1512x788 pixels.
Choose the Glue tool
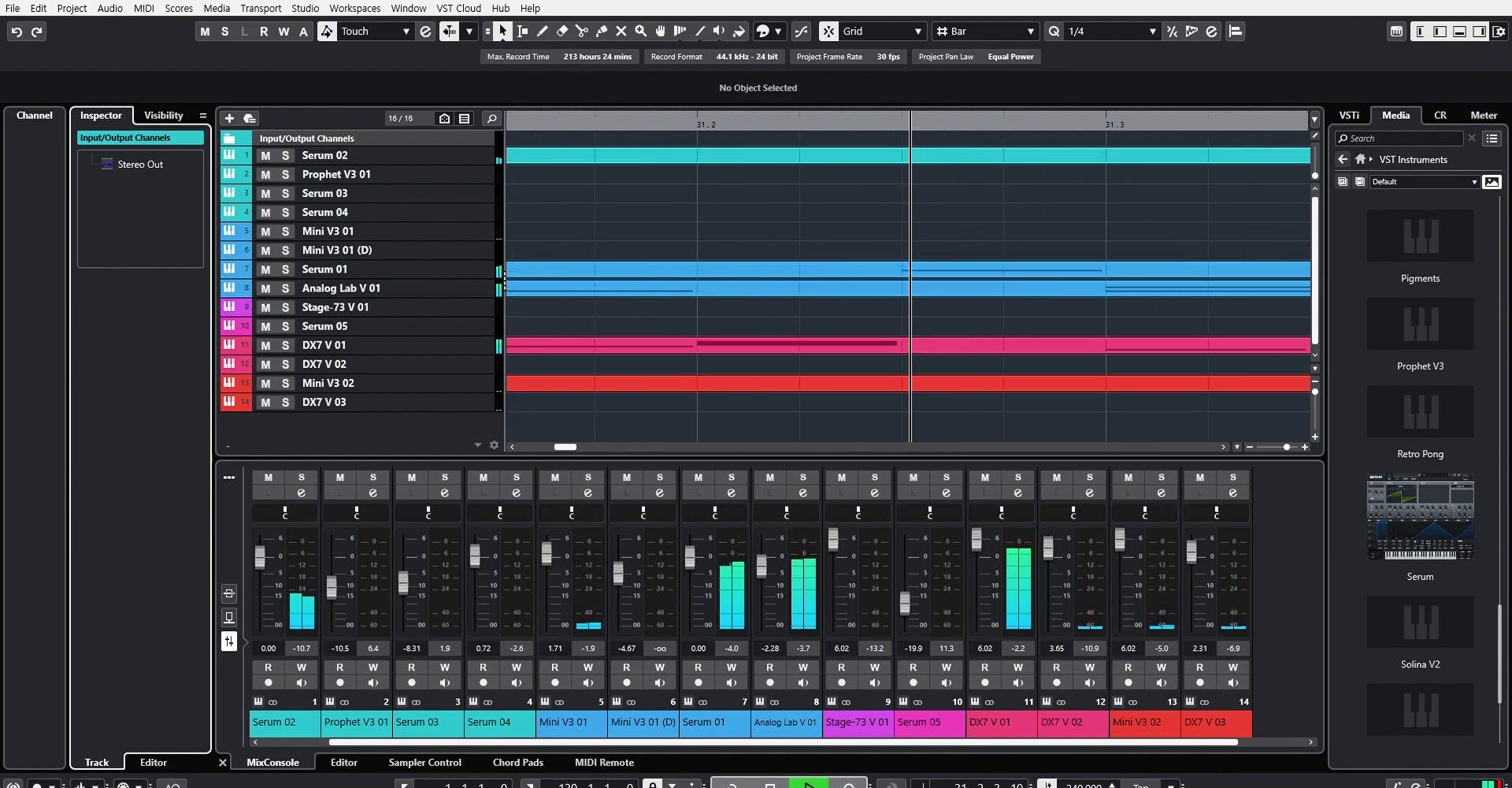602,32
